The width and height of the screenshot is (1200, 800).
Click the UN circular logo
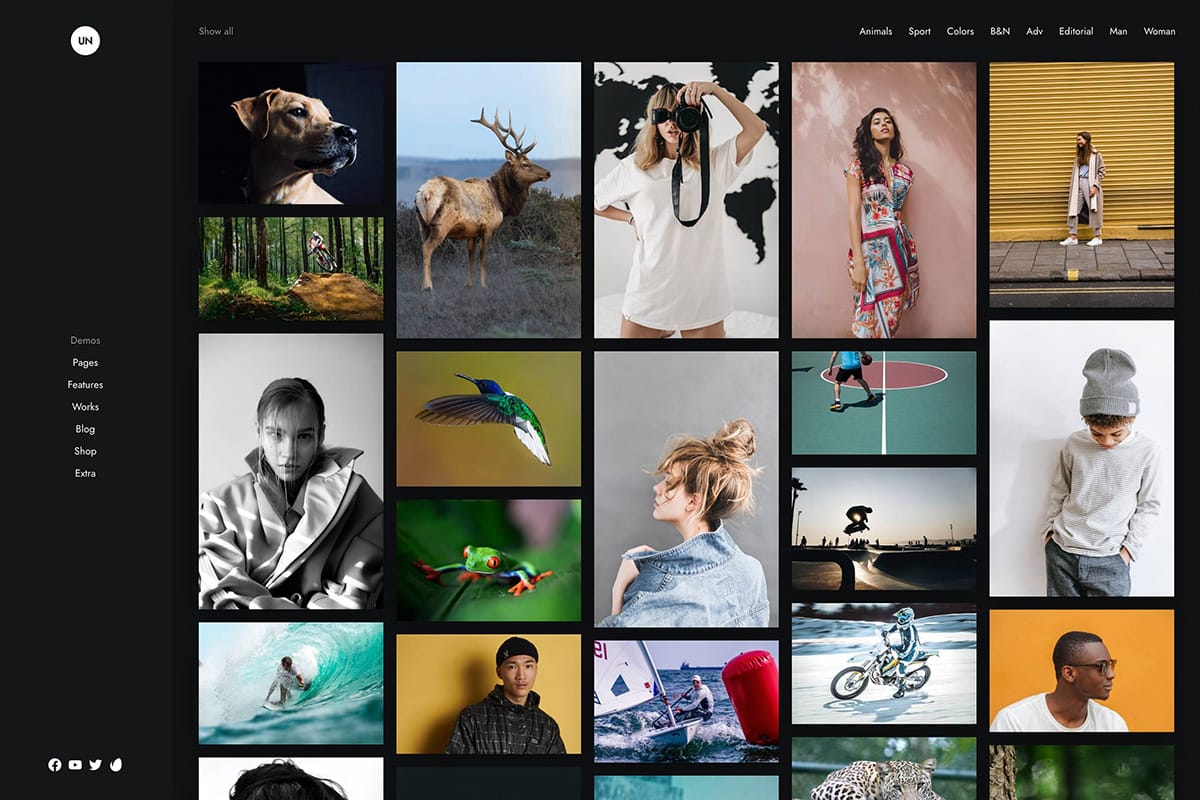pos(85,40)
